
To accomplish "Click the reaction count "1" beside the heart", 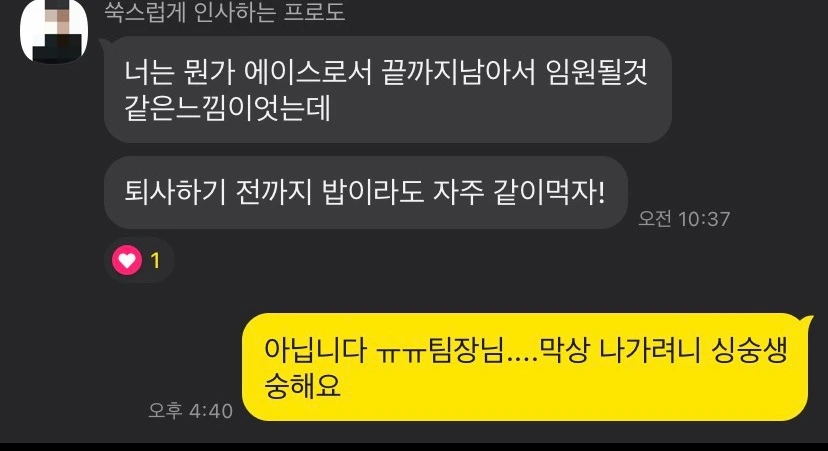I will click(x=155, y=261).
